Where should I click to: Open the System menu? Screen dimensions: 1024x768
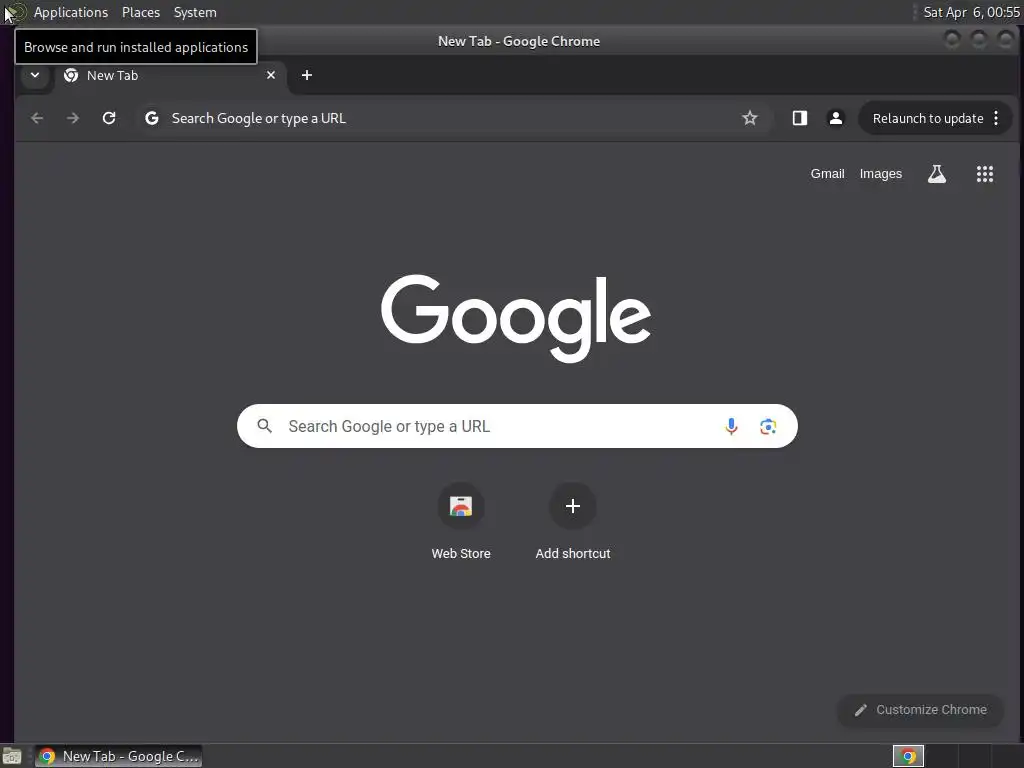point(195,12)
